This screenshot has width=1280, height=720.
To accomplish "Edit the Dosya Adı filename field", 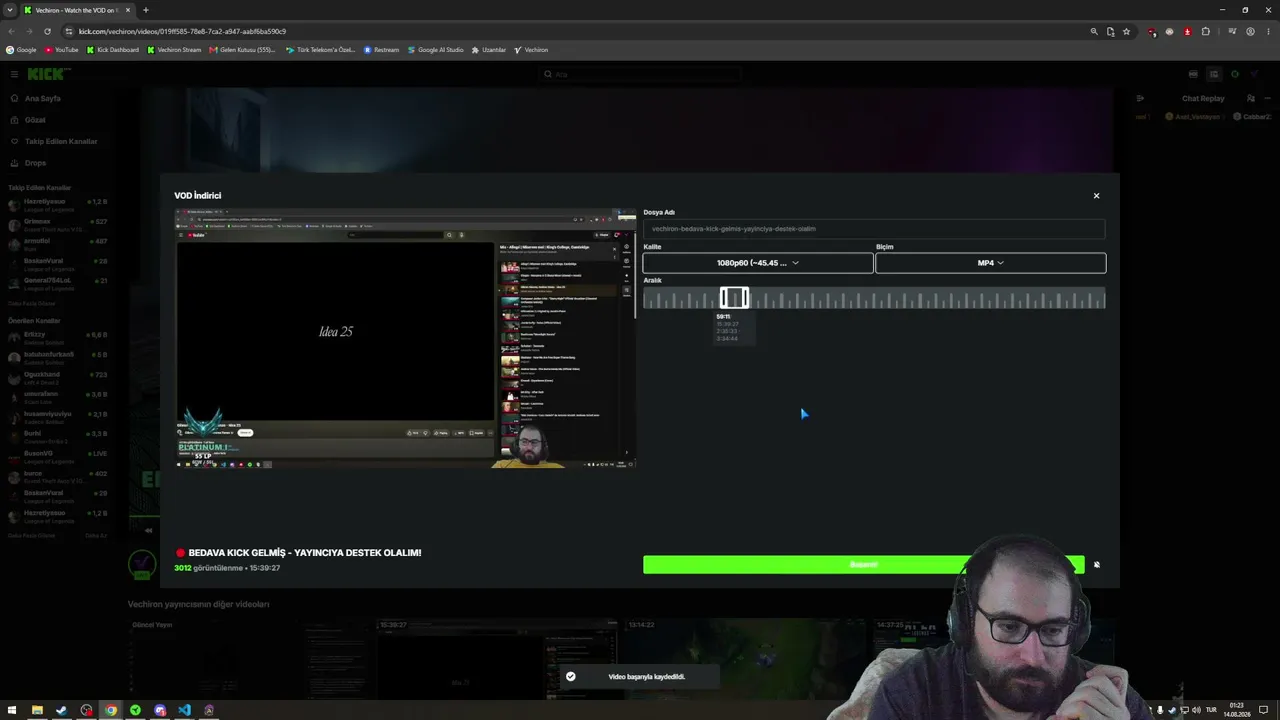I will click(874, 229).
